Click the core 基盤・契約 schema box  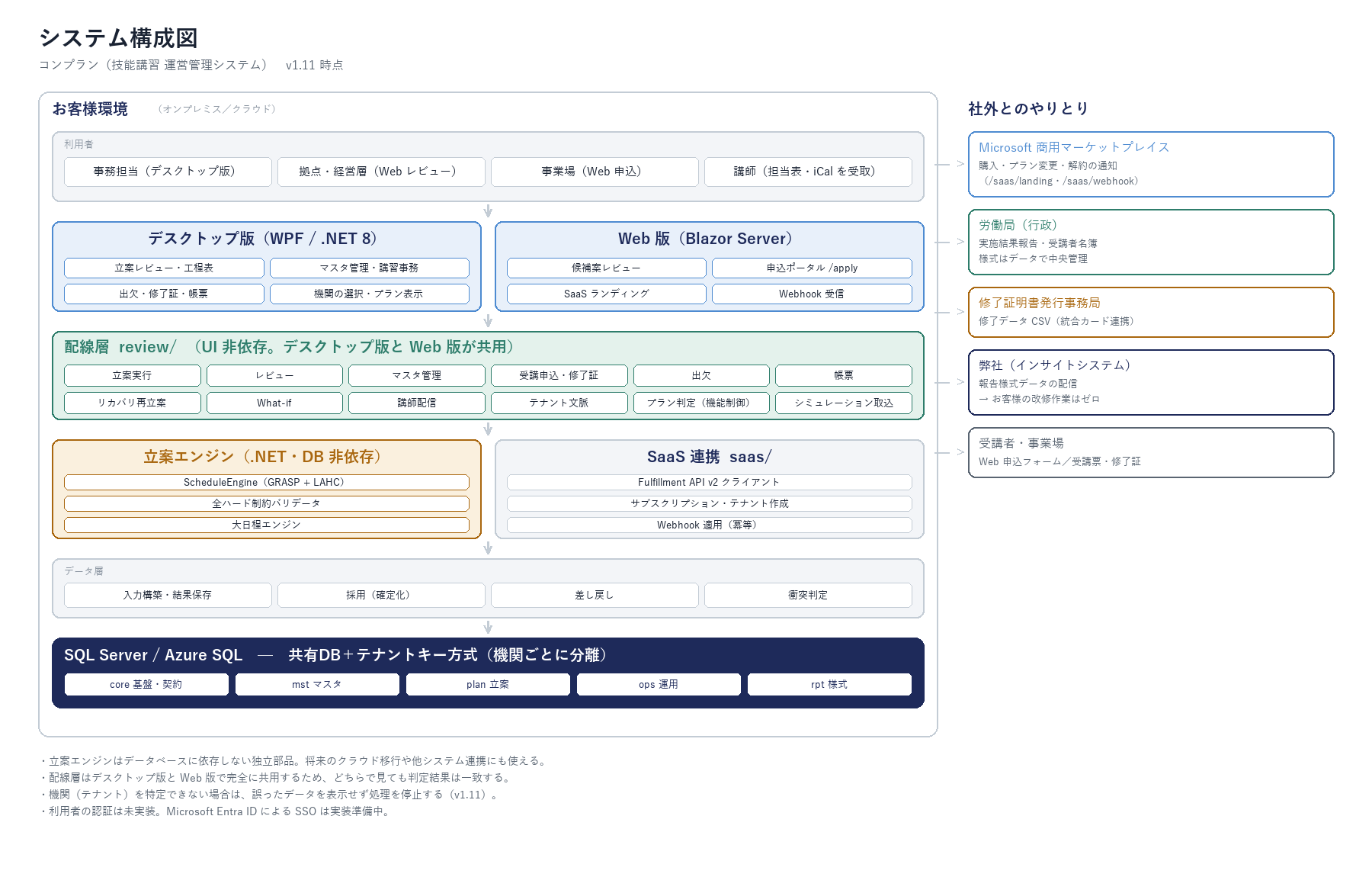[146, 684]
